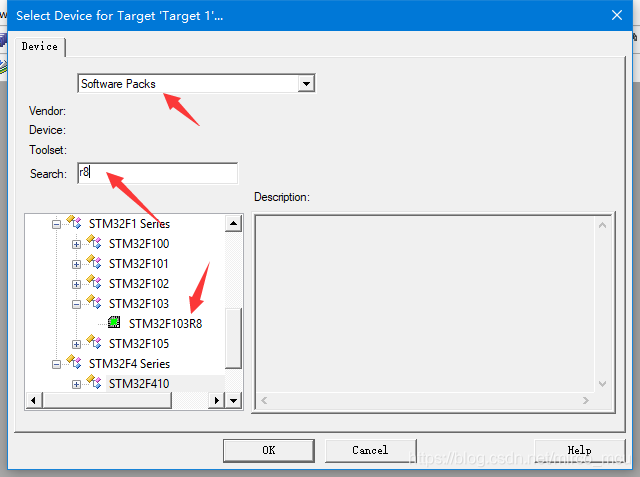Click Description box scroll up arrow
640x477 pixels.
pyautogui.click(x=602, y=225)
